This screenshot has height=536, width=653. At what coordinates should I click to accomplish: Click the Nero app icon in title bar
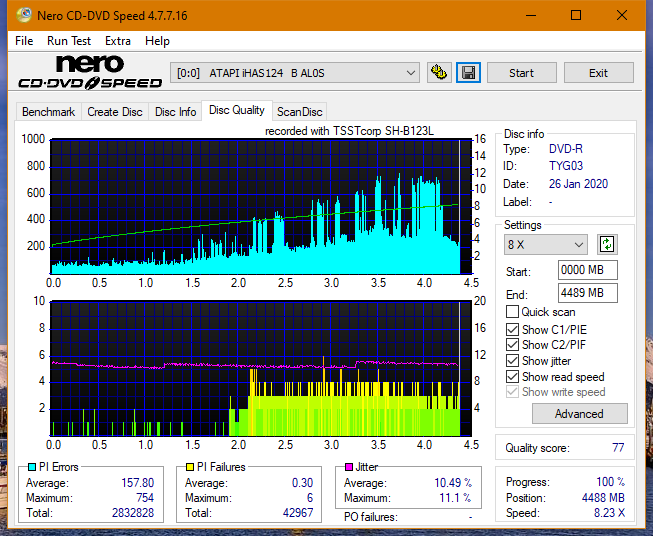click(24, 15)
